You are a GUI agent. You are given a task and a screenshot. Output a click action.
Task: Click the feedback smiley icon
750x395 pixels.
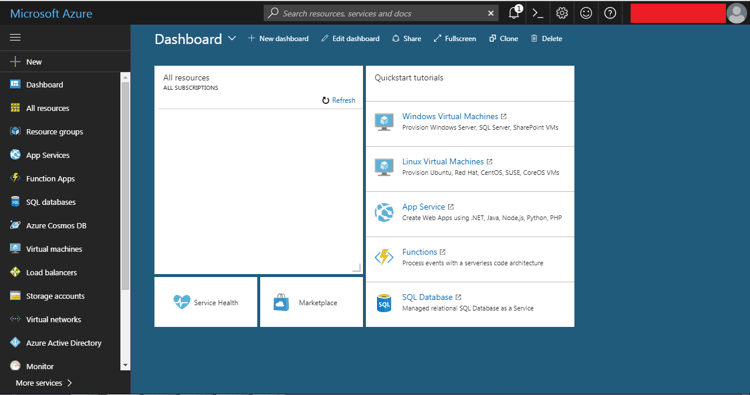click(586, 13)
